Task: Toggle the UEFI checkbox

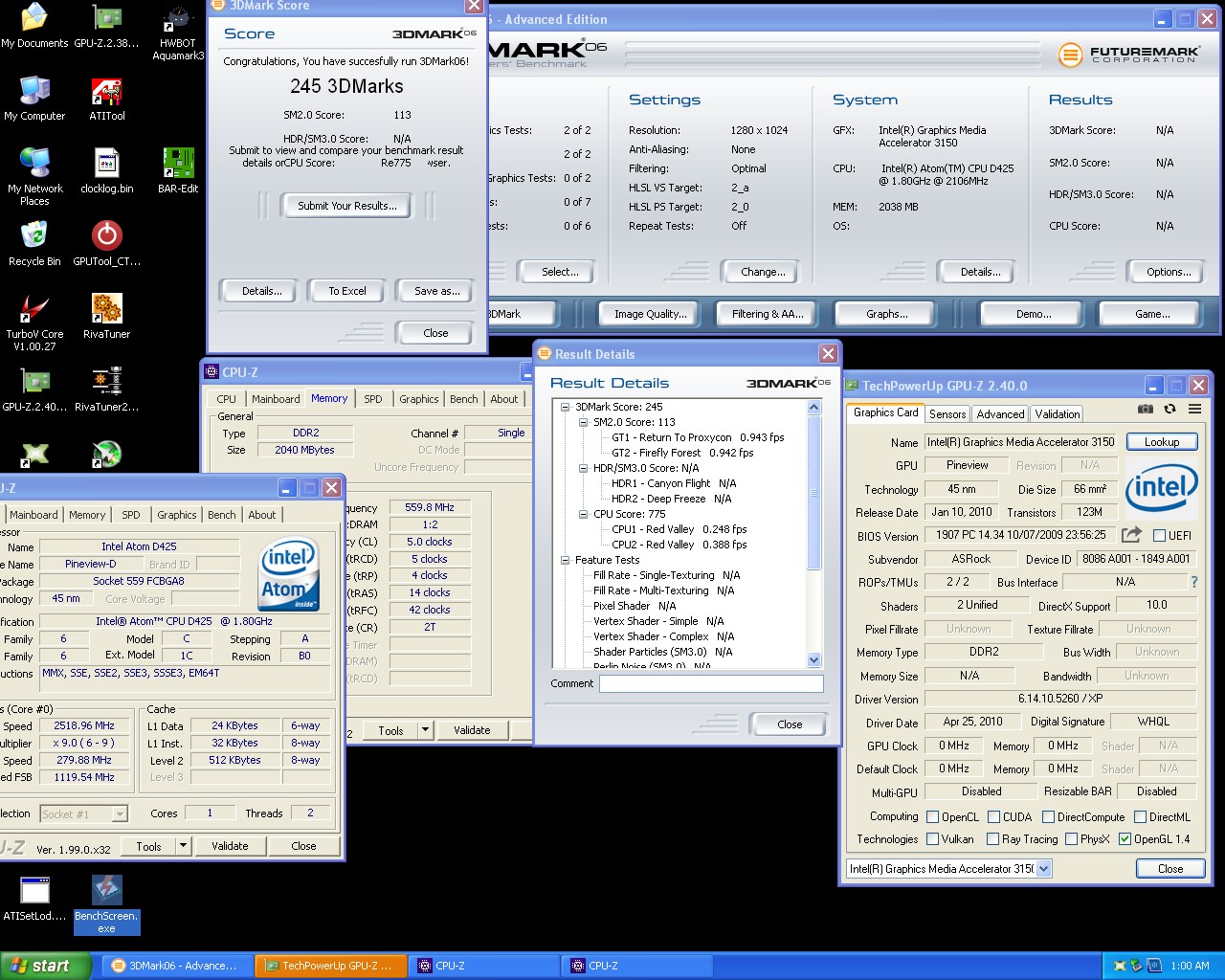Action: [x=1159, y=536]
